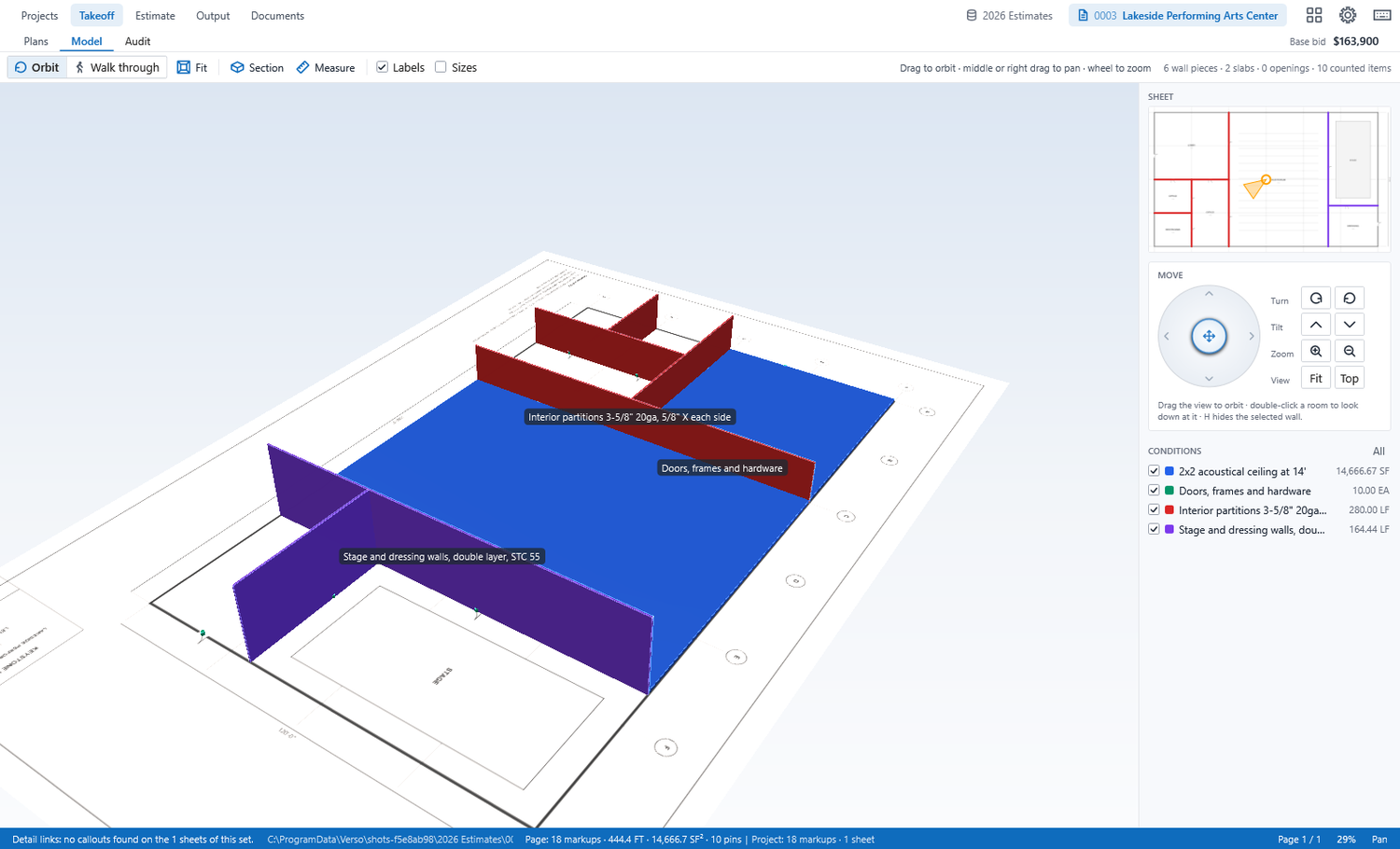Uncheck Stage and dressing walls condition
Screen dimensions: 1400x849
click(x=1154, y=530)
